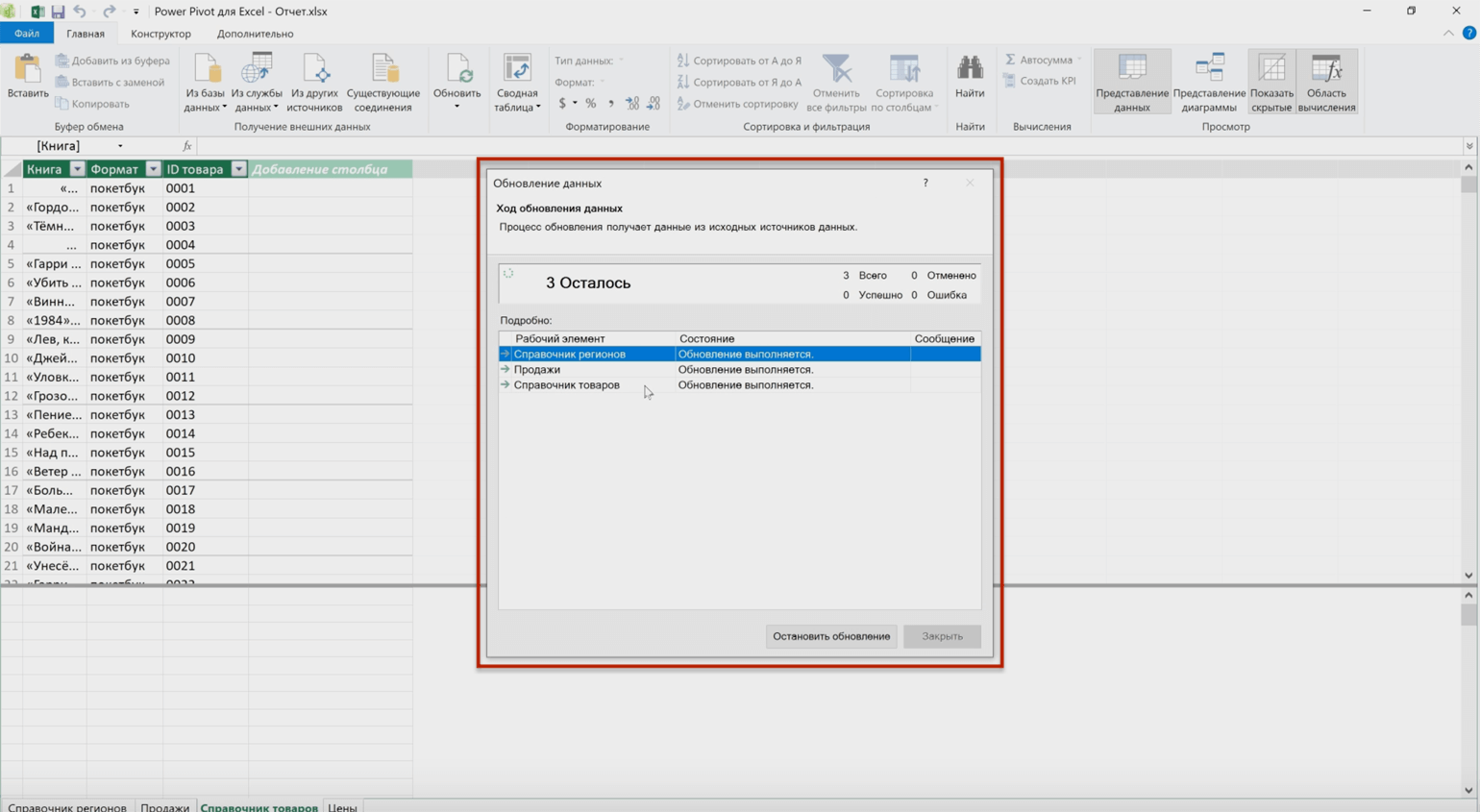The height and width of the screenshot is (812, 1480).
Task: Click Добавить из буфера icon
Action: coord(62,61)
